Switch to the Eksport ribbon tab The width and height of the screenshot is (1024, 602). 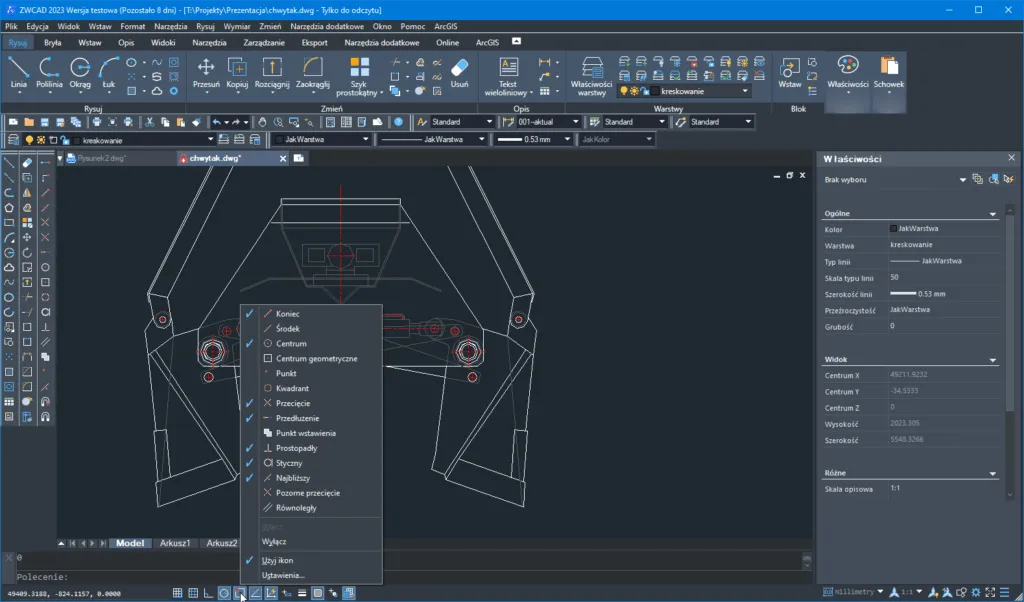pos(315,42)
